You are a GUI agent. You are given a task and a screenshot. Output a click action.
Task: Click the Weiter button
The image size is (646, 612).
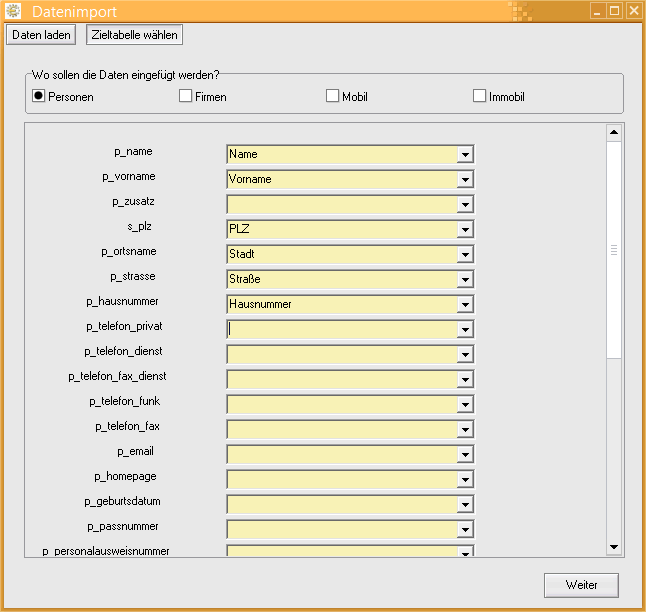pos(581,584)
